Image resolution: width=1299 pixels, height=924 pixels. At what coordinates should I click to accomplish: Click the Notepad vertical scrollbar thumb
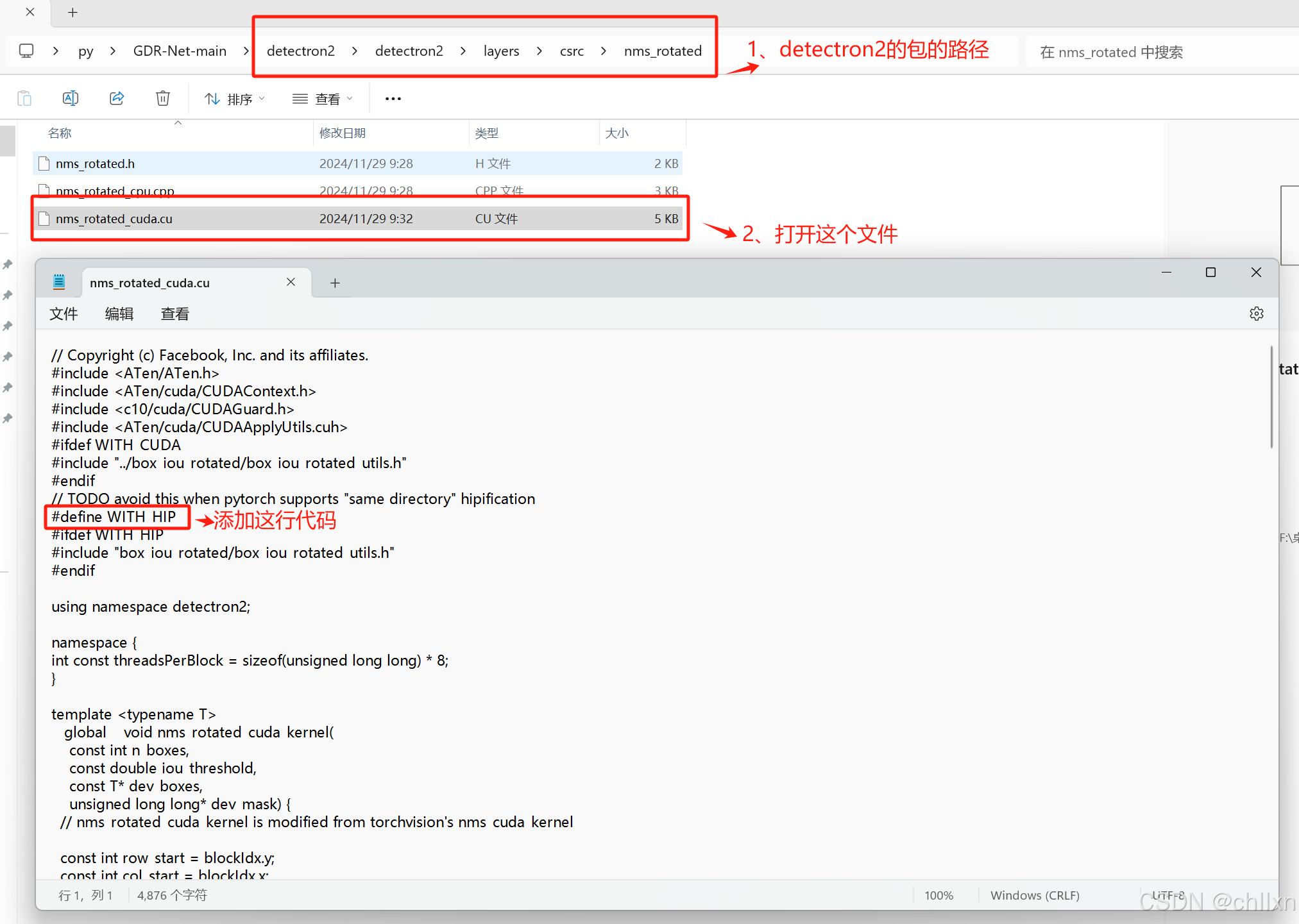point(1271,398)
